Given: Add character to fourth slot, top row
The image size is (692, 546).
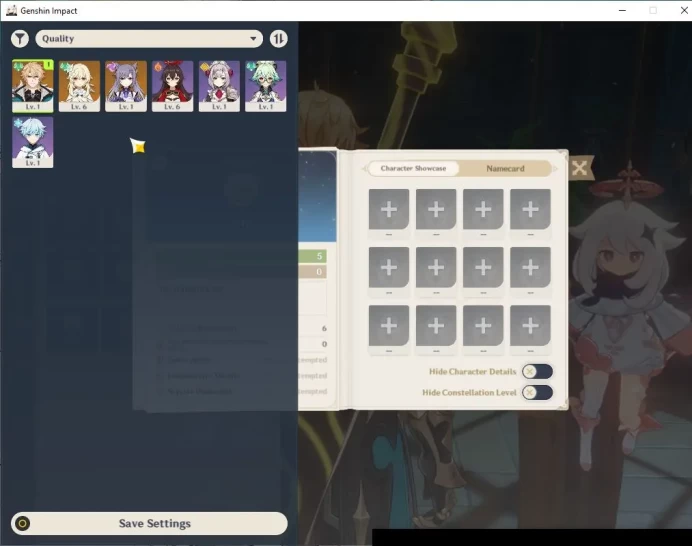Looking at the screenshot, I should coord(530,209).
